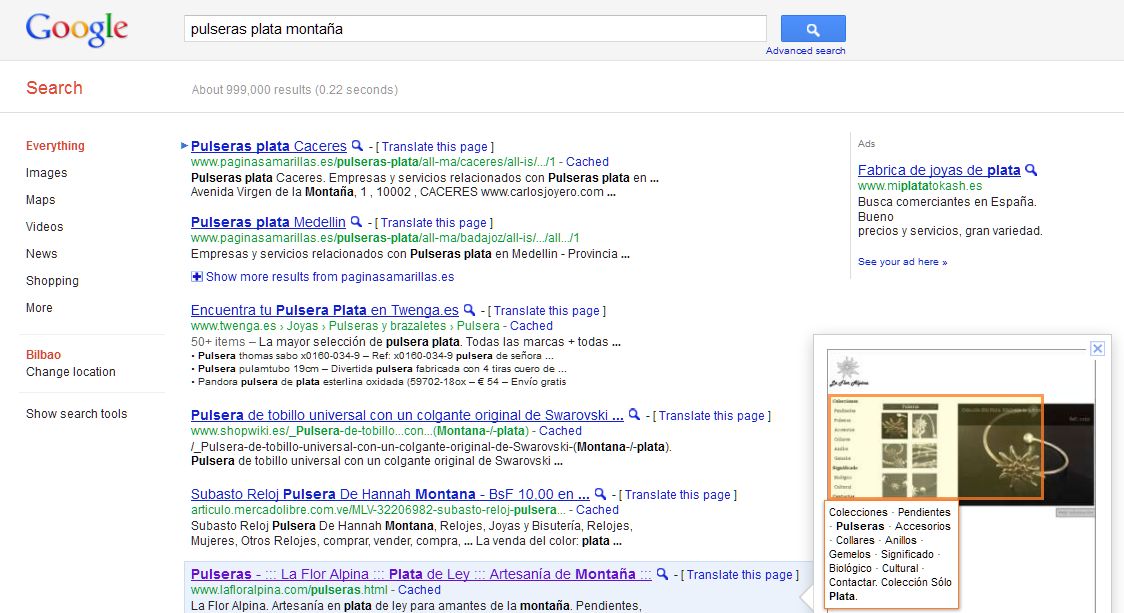Open Fabrica de joyas de plata ad
Image resolution: width=1124 pixels, height=613 pixels.
click(939, 170)
